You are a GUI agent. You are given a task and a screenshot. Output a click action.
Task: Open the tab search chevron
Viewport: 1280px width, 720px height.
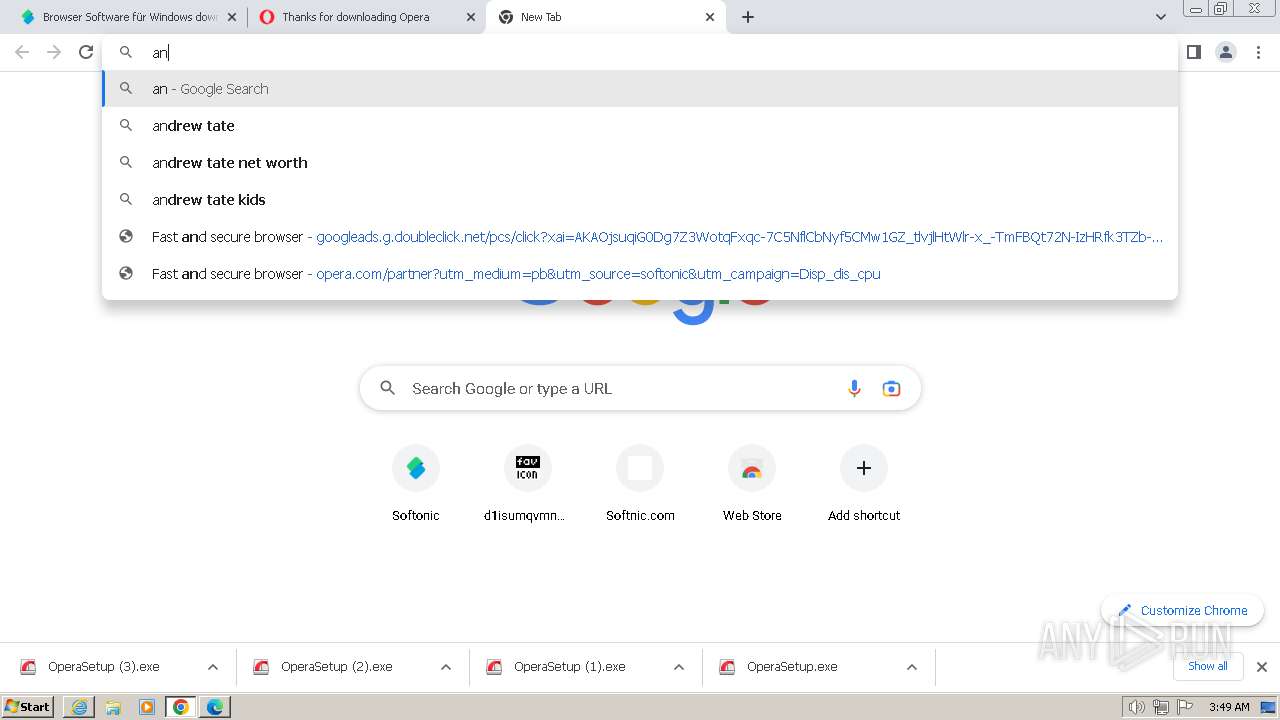point(1161,17)
